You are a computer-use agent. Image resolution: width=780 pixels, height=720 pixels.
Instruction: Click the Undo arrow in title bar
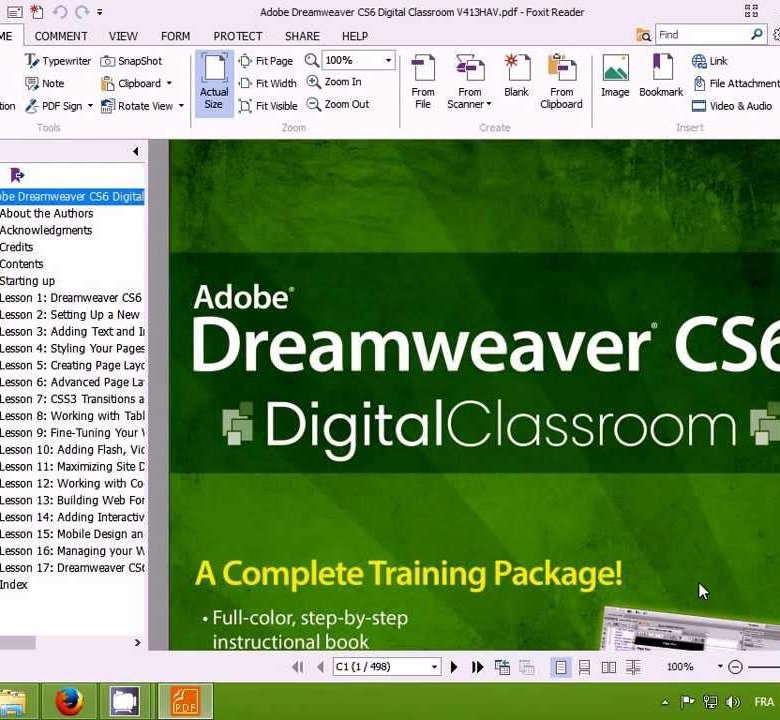(x=60, y=11)
